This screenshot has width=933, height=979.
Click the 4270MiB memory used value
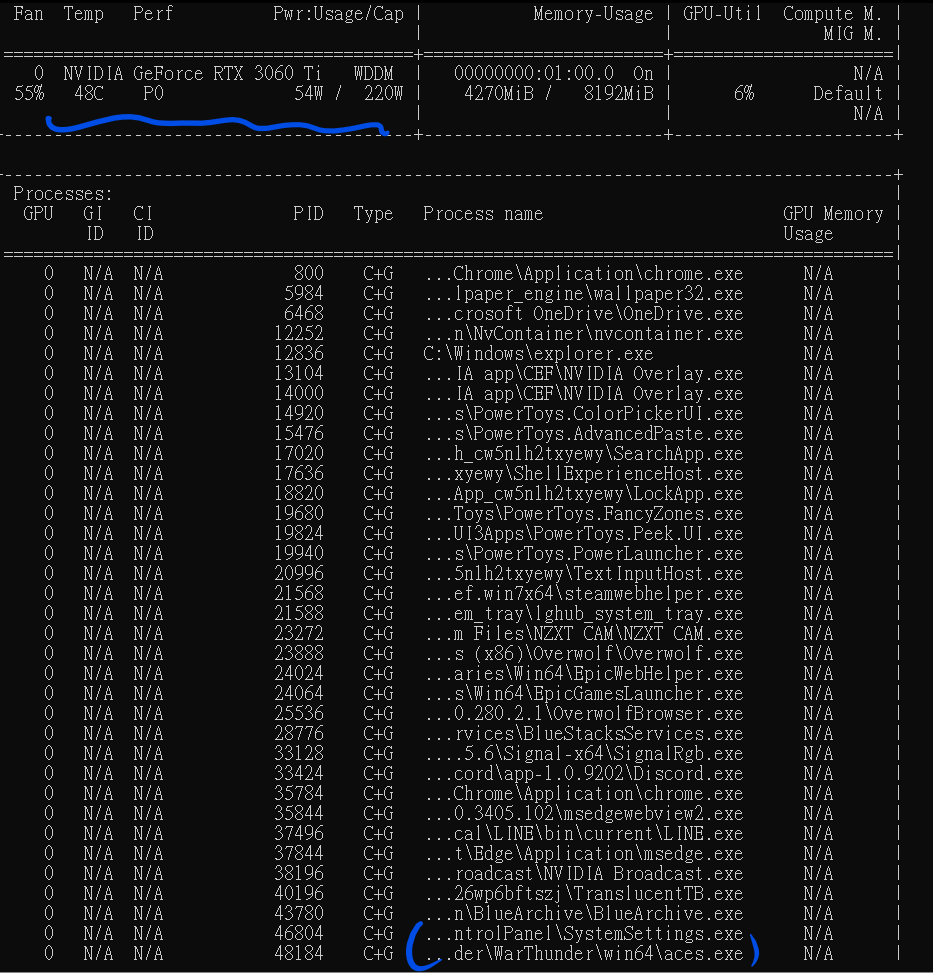coord(498,94)
